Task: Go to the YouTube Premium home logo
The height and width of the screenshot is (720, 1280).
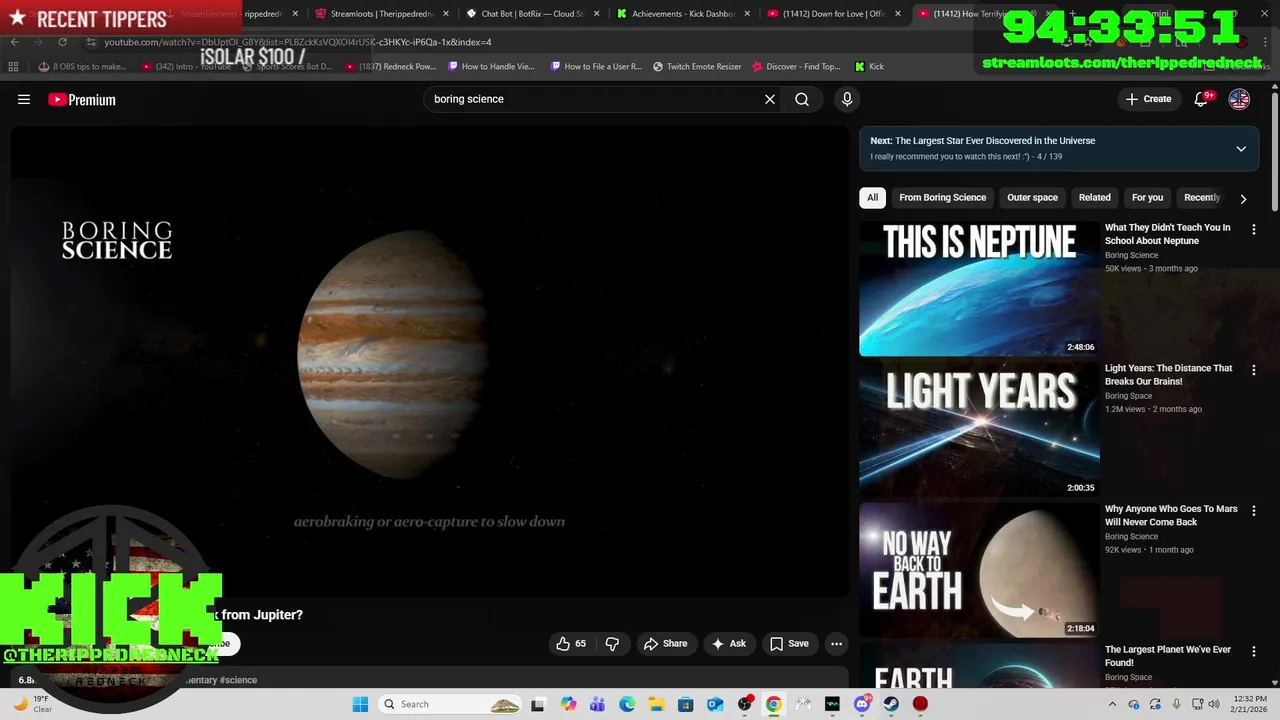Action: [x=82, y=99]
